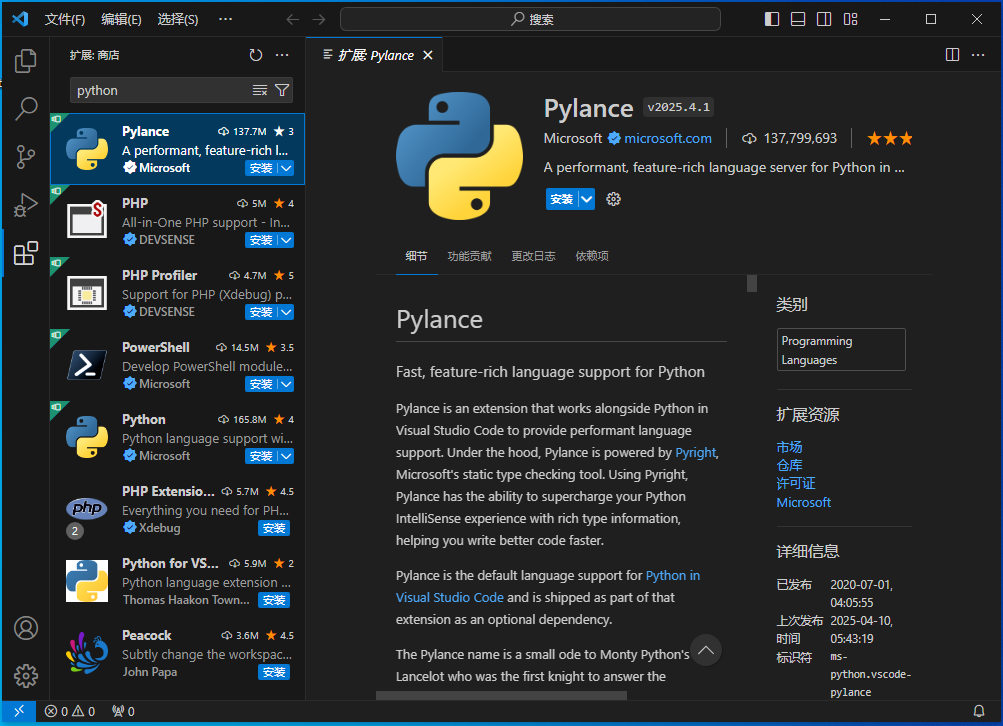This screenshot has width=1003, height=726.
Task: Clear the extensions search results
Action: (260, 90)
